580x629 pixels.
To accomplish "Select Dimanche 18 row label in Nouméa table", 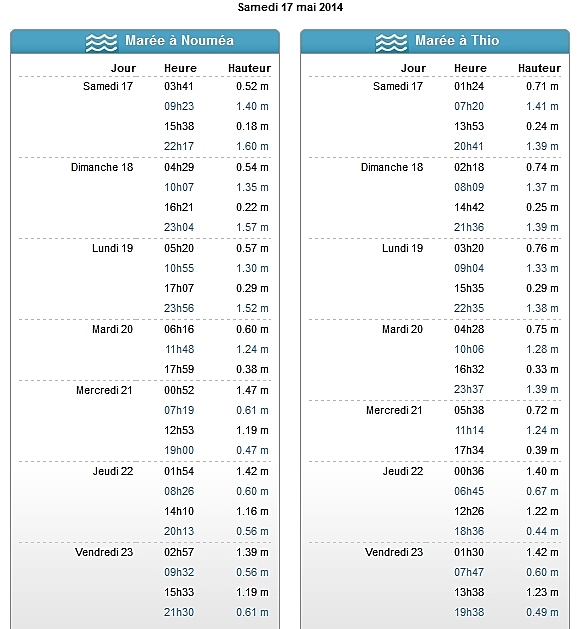I will [102, 167].
